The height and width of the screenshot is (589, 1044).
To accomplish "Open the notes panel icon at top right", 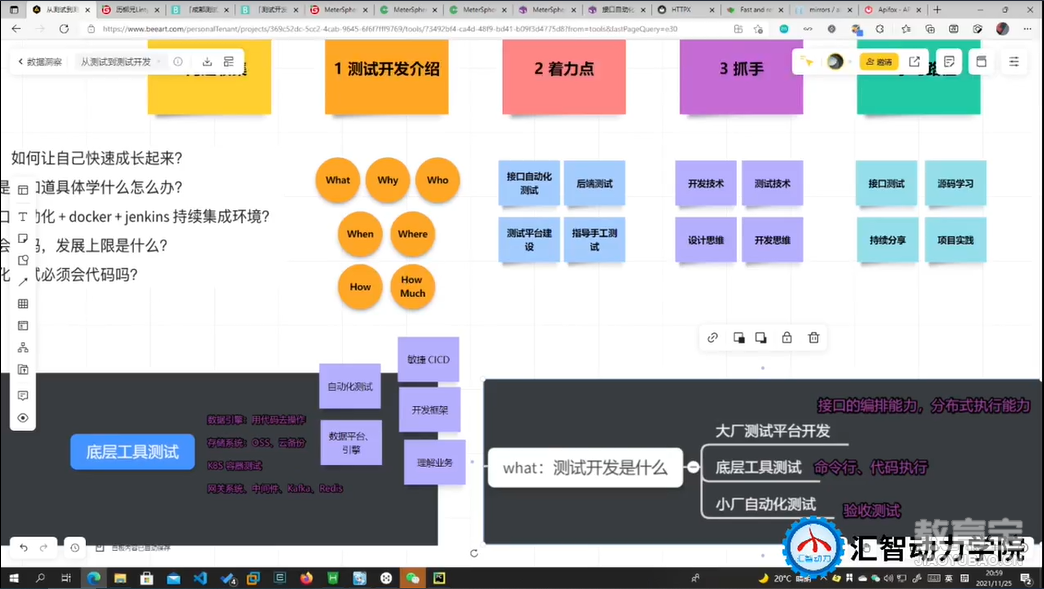I will click(x=949, y=61).
